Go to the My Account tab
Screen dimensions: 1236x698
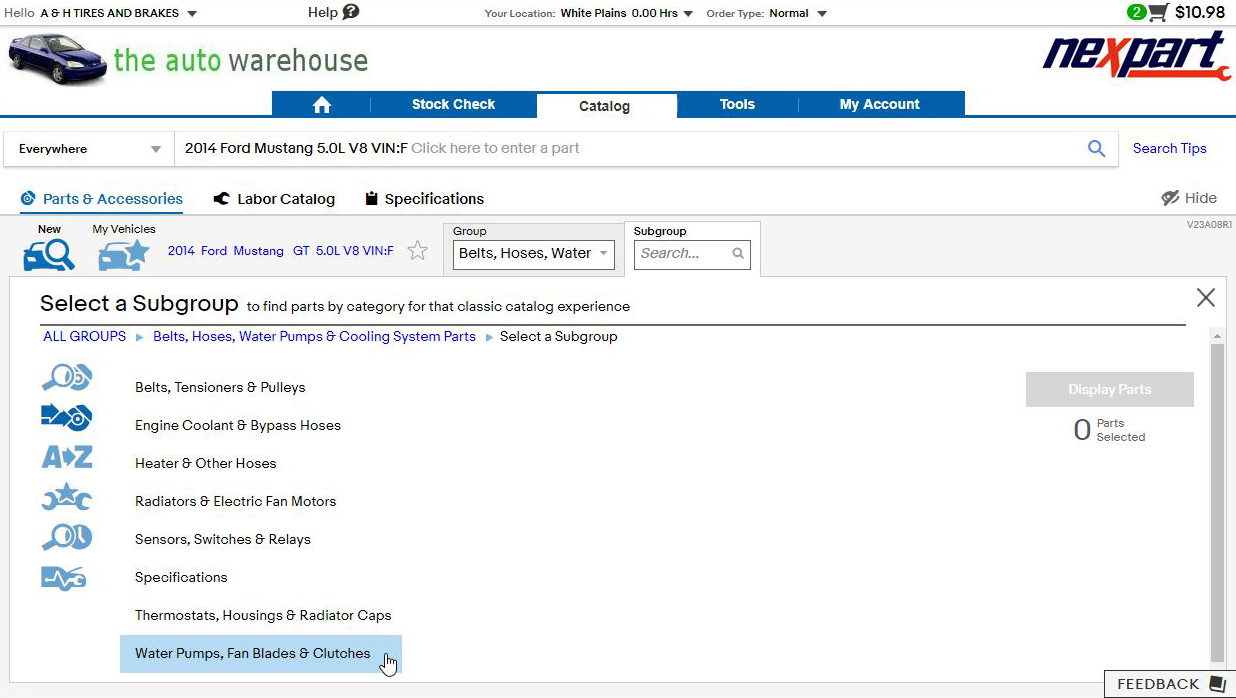pyautogui.click(x=880, y=105)
